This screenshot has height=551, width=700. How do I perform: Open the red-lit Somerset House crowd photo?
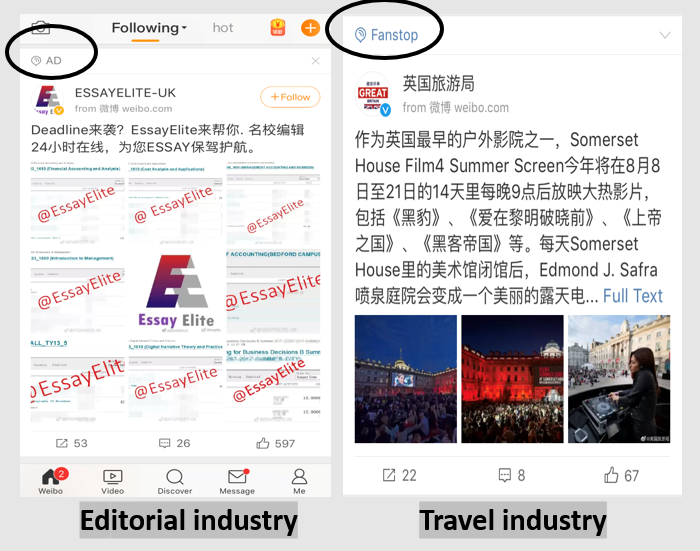pyautogui.click(x=511, y=378)
